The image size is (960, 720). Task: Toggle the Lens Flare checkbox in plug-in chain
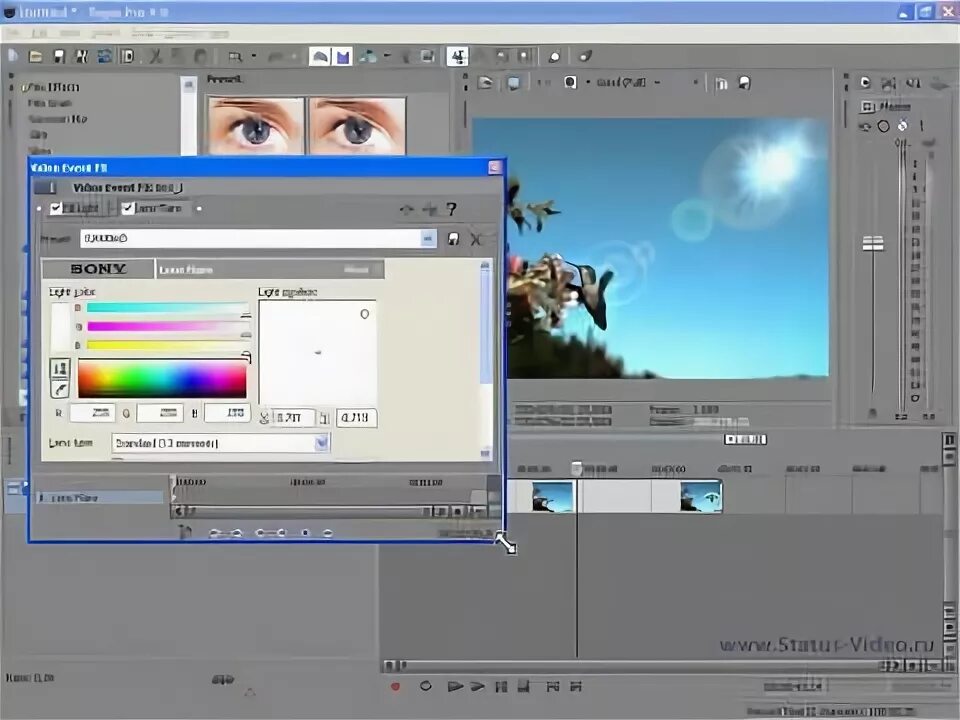tap(127, 208)
